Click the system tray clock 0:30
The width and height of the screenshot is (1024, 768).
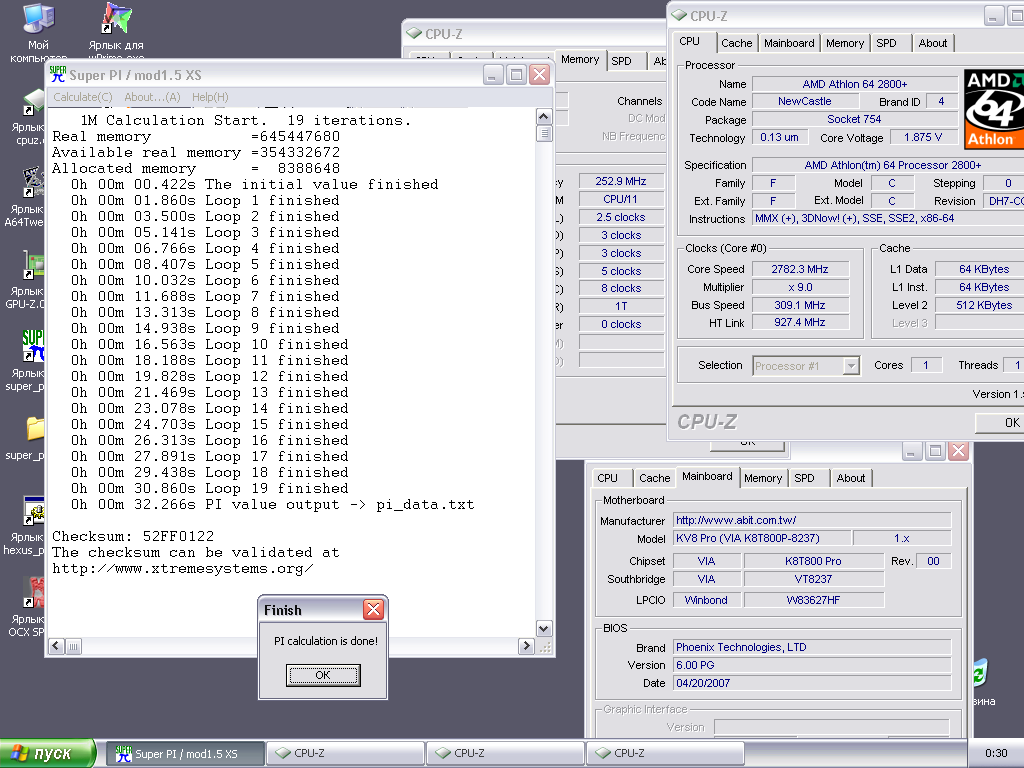[x=995, y=754]
